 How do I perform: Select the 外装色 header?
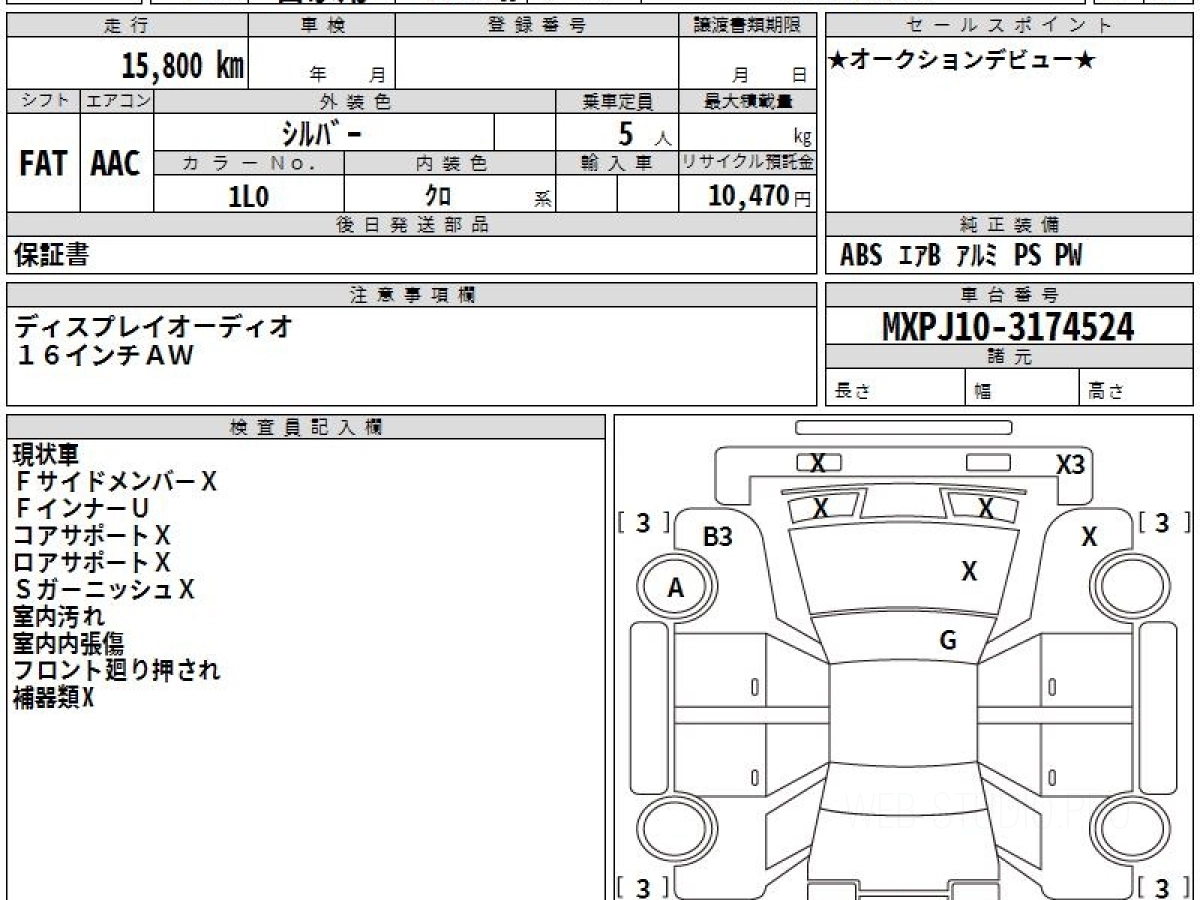(355, 101)
